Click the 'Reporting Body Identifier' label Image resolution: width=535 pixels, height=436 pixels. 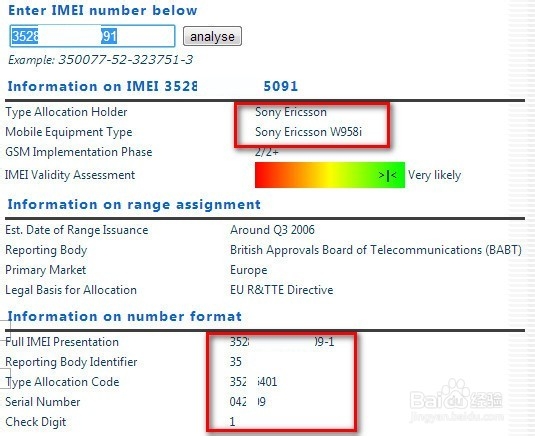[x=71, y=362]
